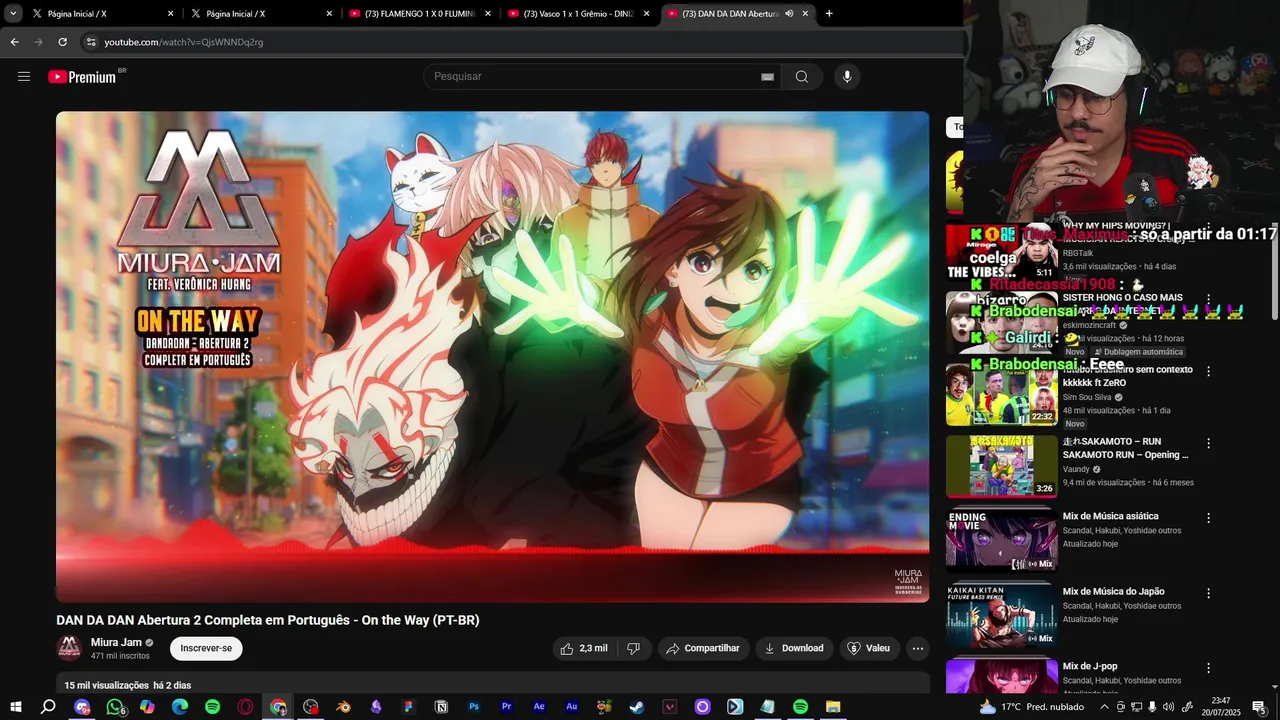The width and height of the screenshot is (1280, 720).
Task: Open more actions ellipsis under the video
Action: coord(917,648)
